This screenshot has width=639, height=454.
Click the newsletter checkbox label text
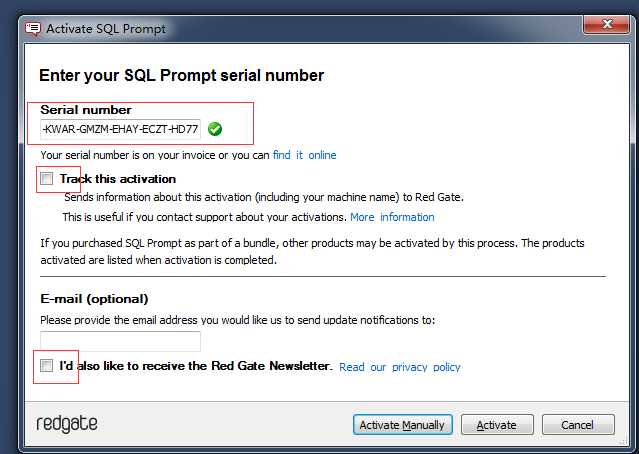pyautogui.click(x=195, y=366)
